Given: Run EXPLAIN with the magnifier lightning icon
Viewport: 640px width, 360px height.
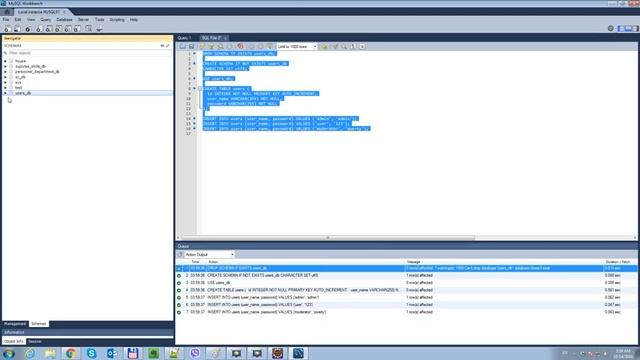Looking at the screenshot, I should coord(220,47).
